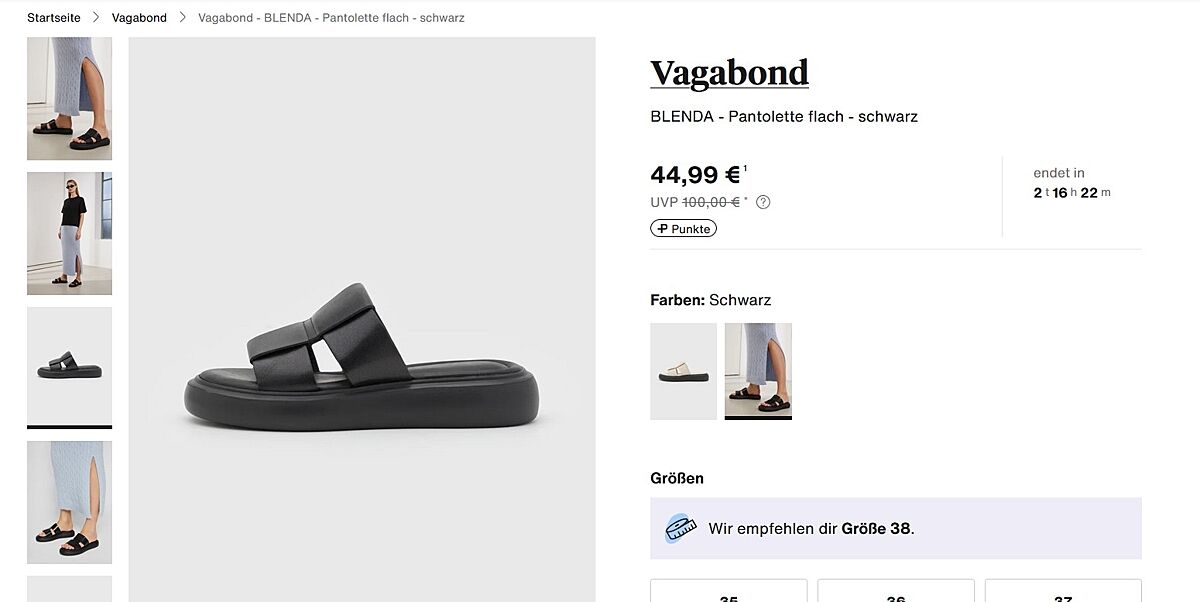Choose the cream white color variant

(x=683, y=371)
